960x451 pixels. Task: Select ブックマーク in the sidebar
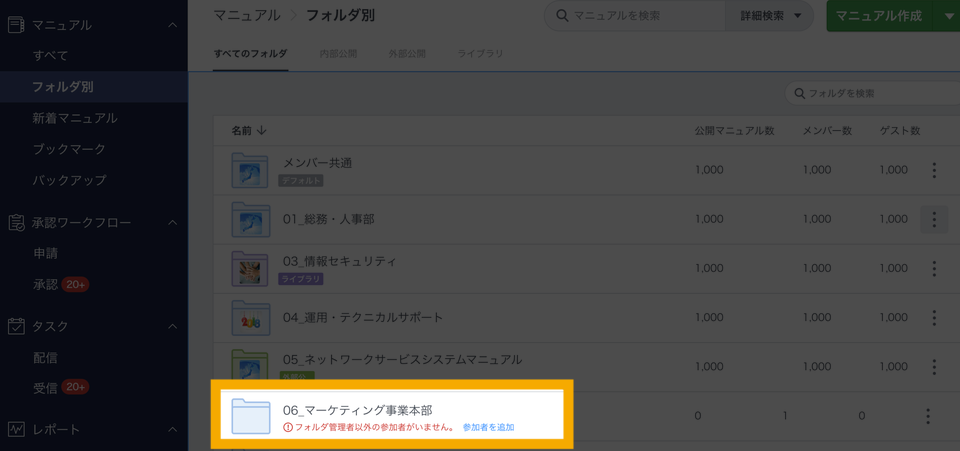[69, 149]
